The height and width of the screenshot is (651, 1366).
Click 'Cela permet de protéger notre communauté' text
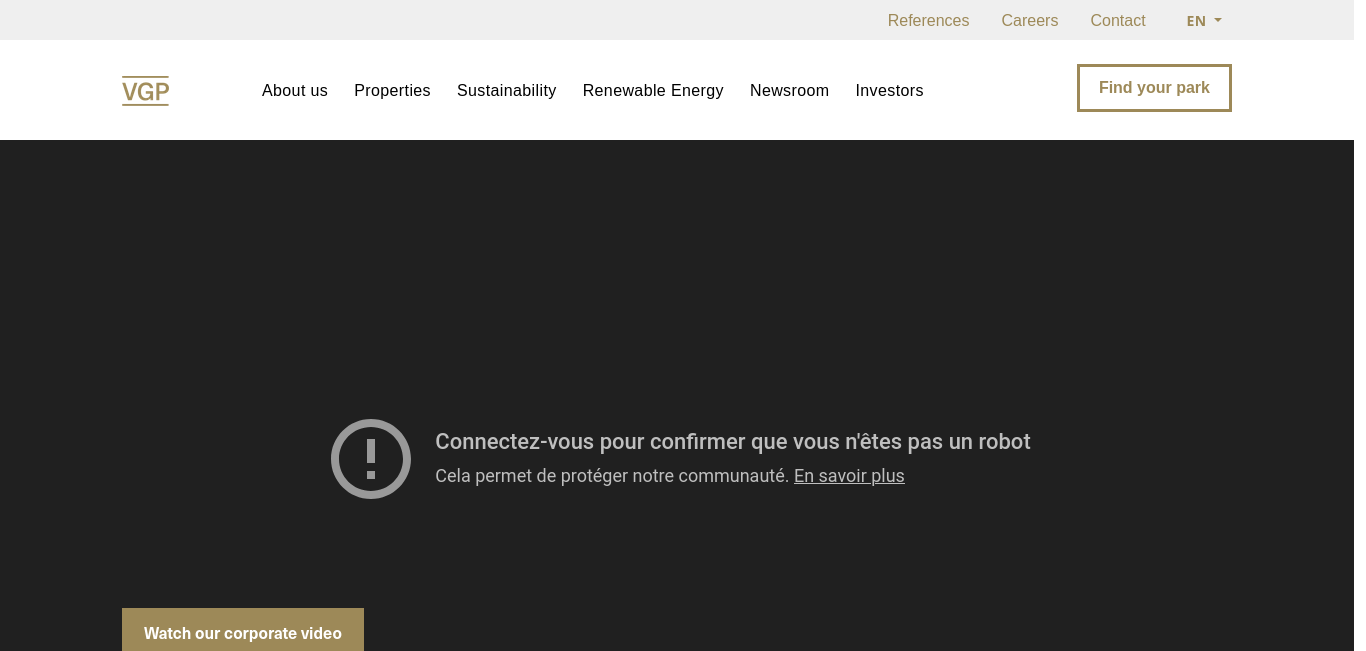point(612,476)
